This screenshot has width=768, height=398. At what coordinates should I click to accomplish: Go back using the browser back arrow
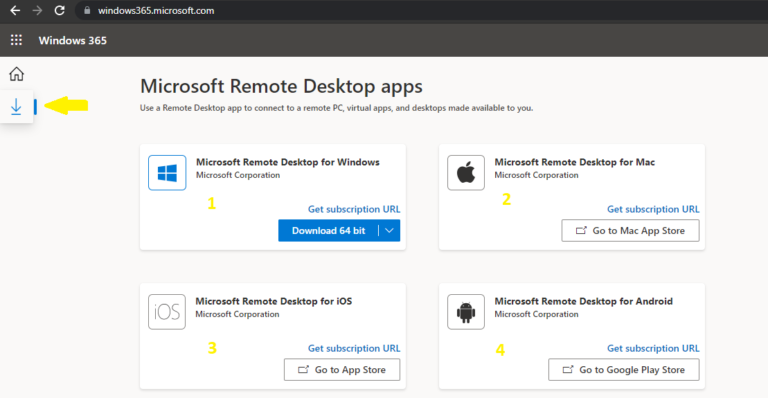point(15,10)
